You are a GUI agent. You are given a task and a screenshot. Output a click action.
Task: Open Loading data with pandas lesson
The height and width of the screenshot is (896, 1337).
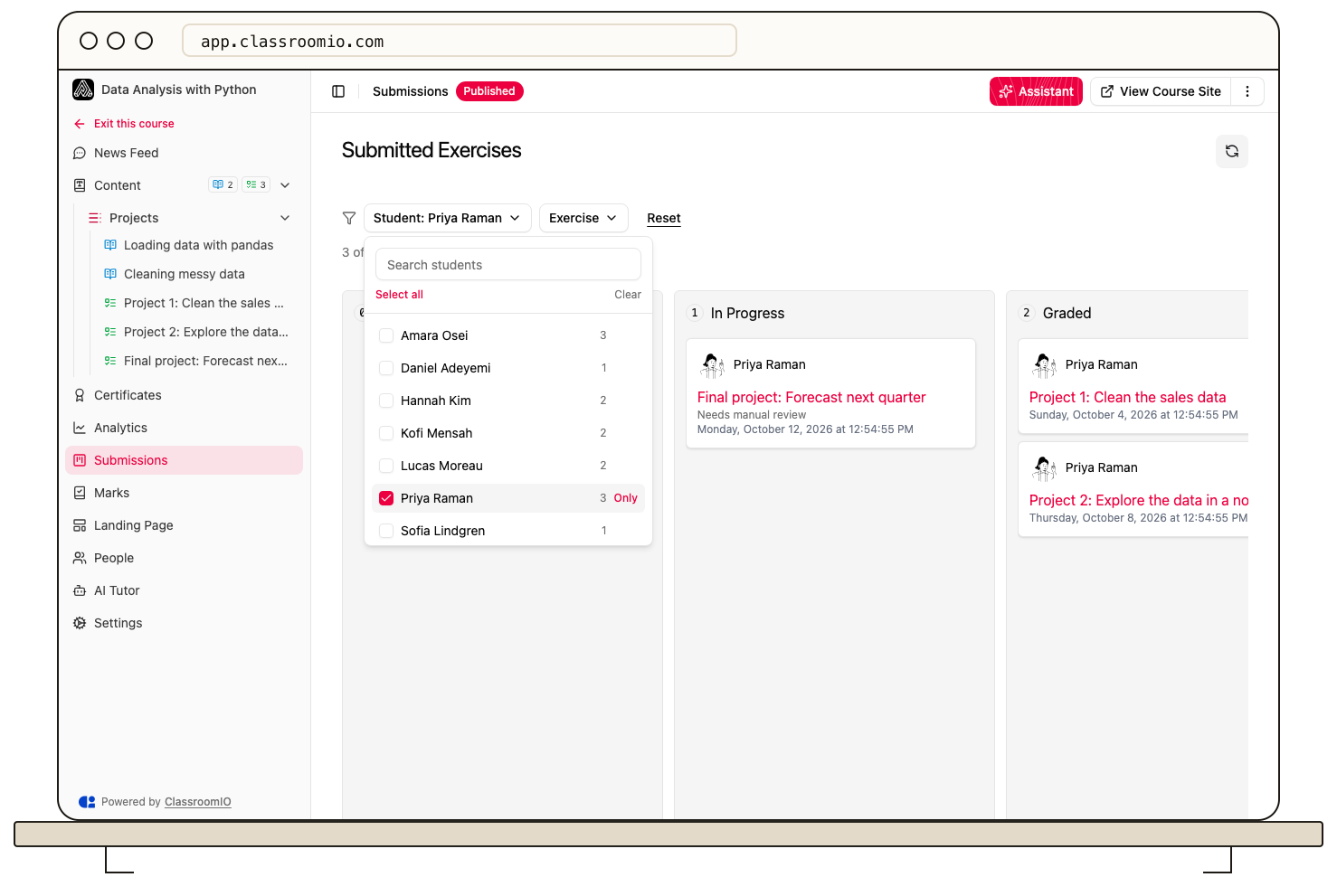[x=197, y=245]
